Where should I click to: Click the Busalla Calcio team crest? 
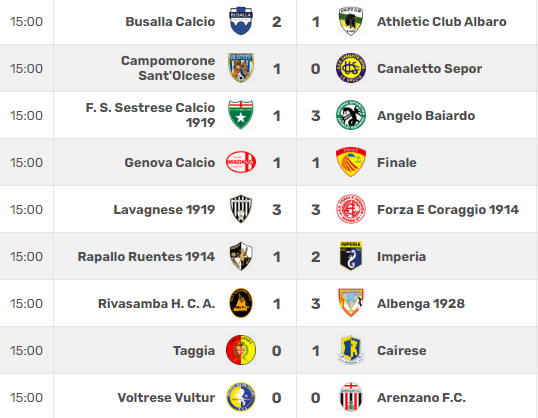241,21
